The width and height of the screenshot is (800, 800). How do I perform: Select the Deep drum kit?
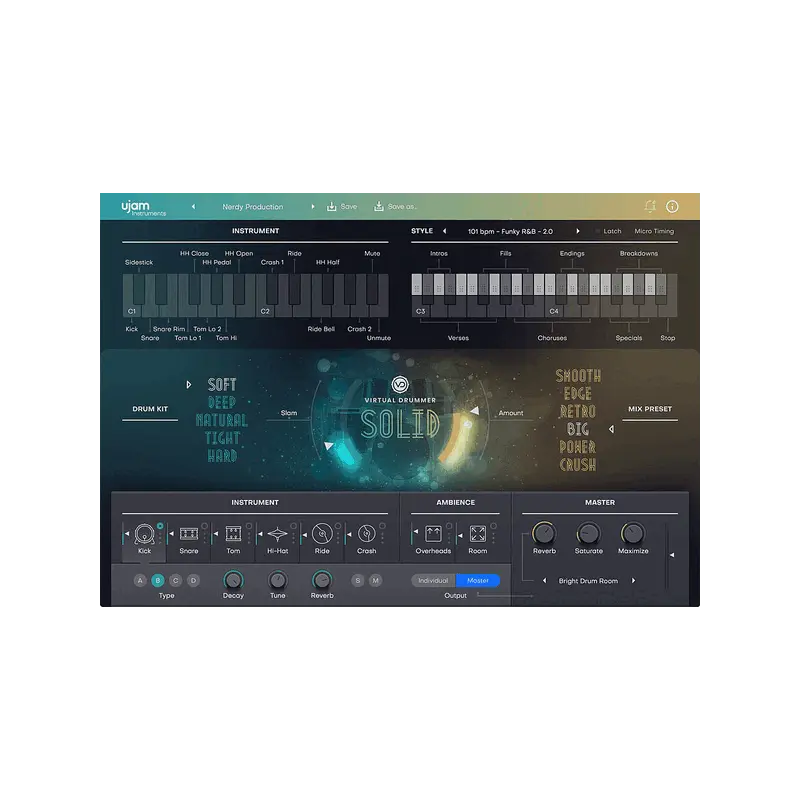[222, 403]
